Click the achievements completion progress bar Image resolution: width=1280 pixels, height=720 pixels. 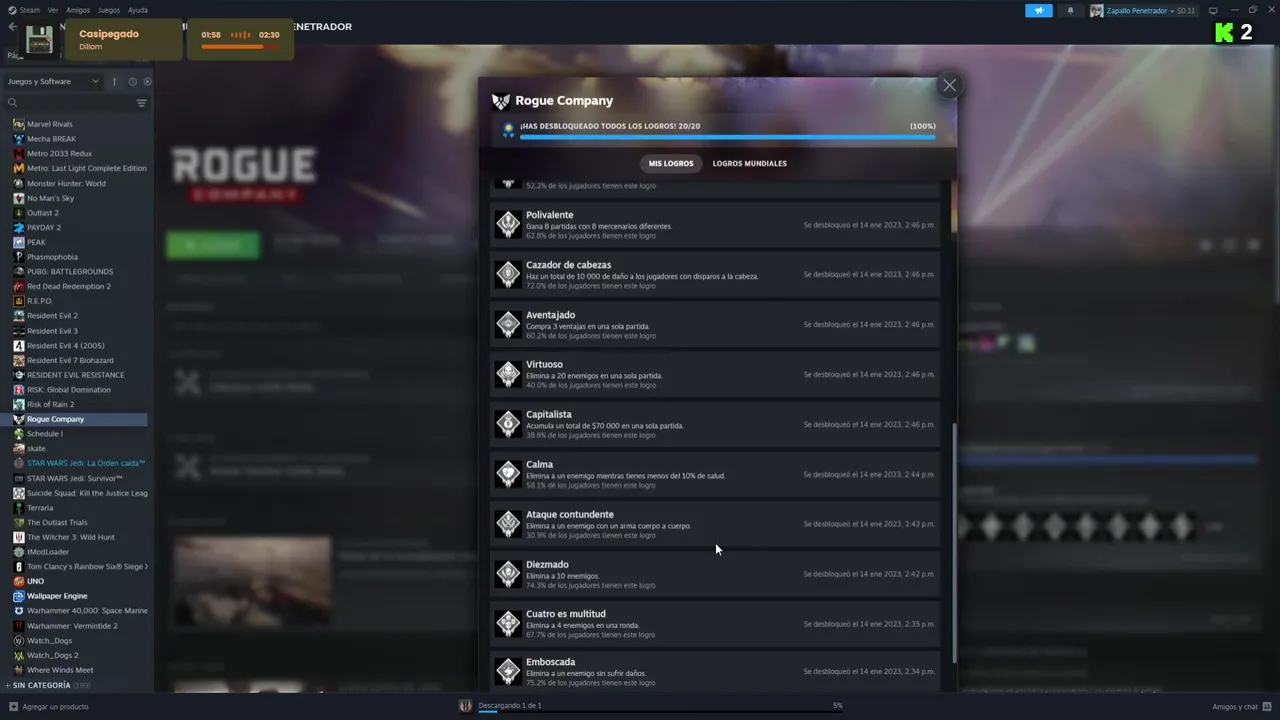tap(727, 137)
